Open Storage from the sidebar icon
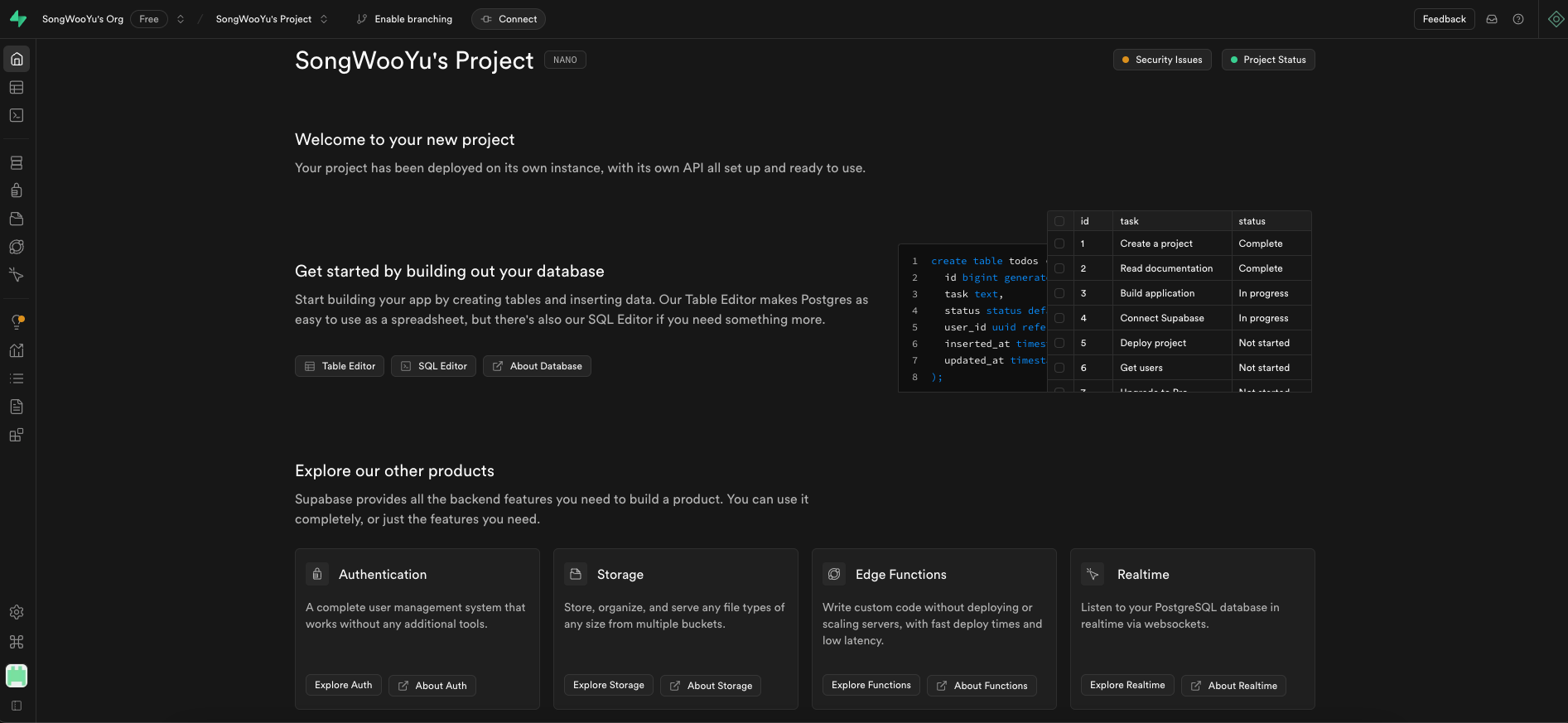 pos(17,219)
